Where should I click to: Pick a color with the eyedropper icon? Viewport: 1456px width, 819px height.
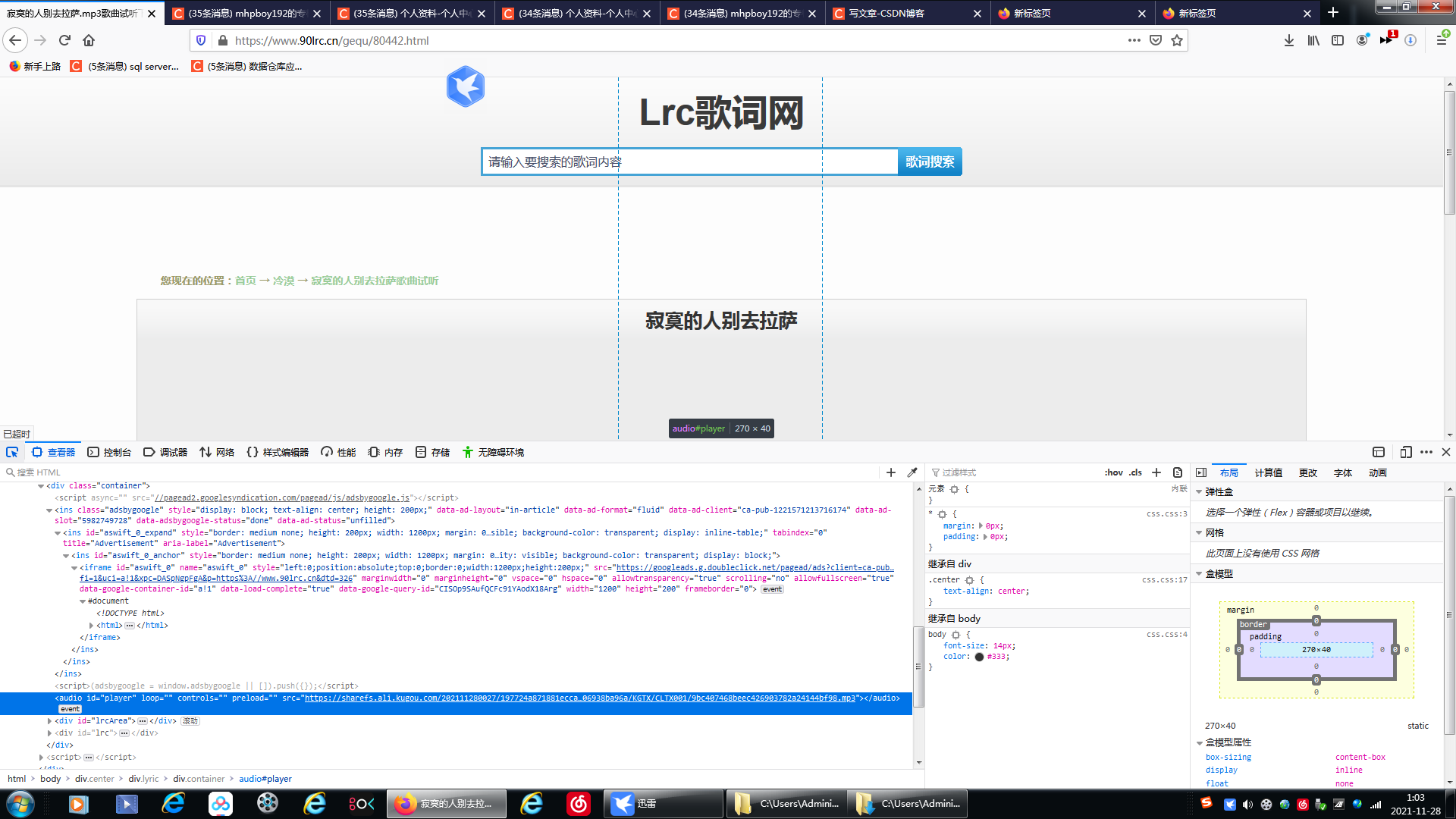point(912,472)
